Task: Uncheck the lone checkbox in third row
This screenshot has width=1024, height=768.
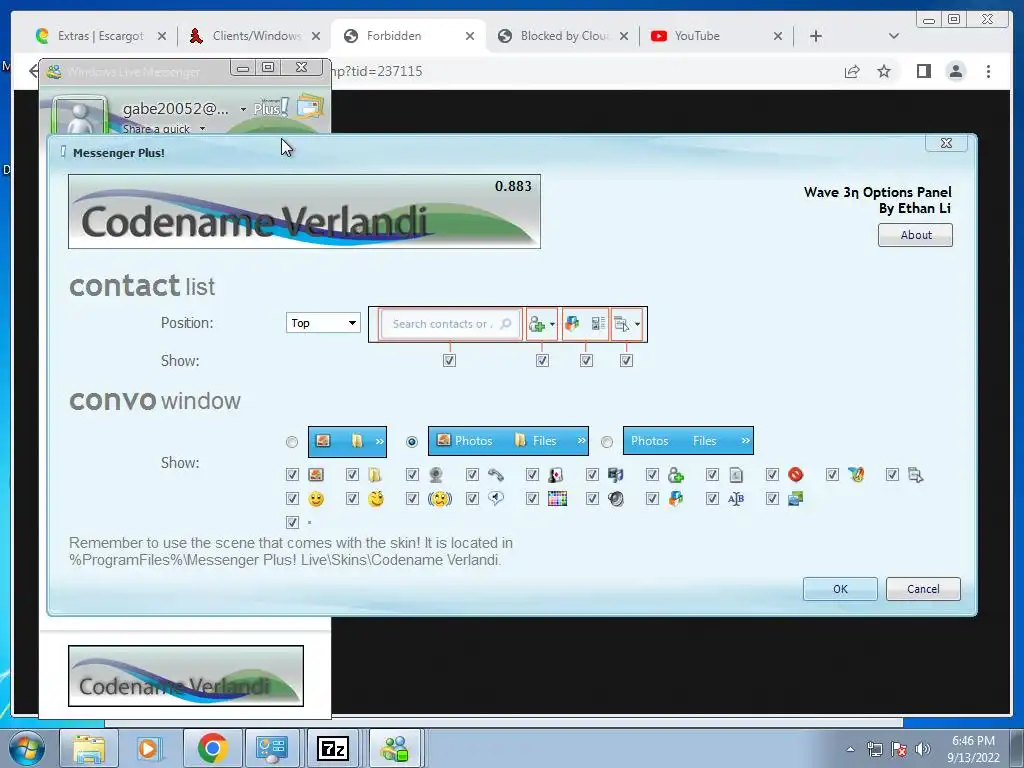Action: pyautogui.click(x=292, y=522)
